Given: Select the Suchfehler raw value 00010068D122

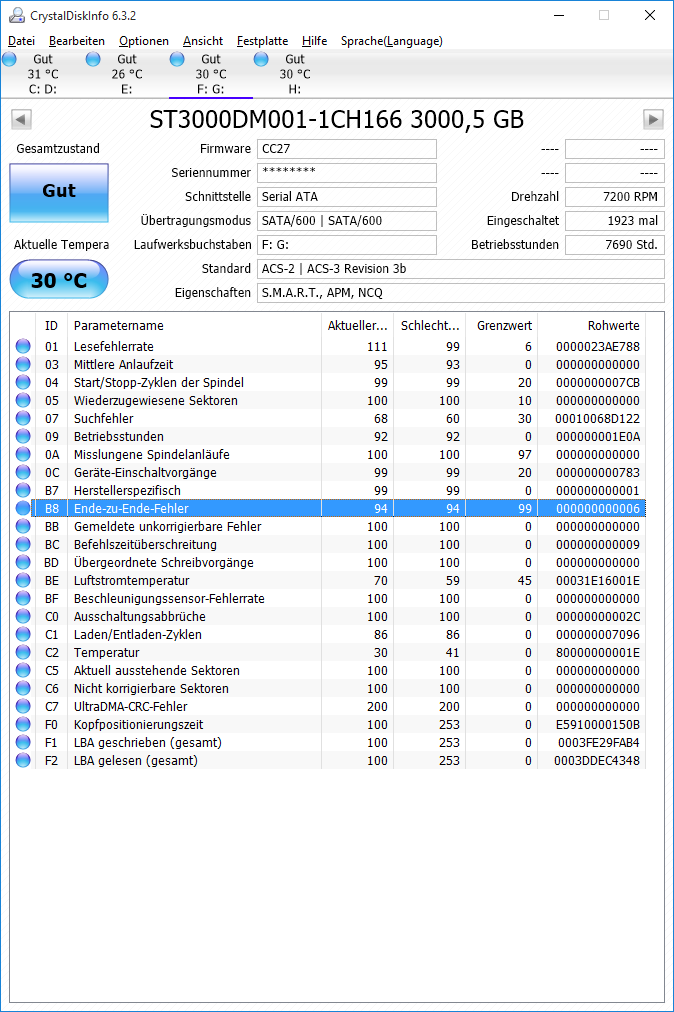Looking at the screenshot, I should (x=597, y=419).
